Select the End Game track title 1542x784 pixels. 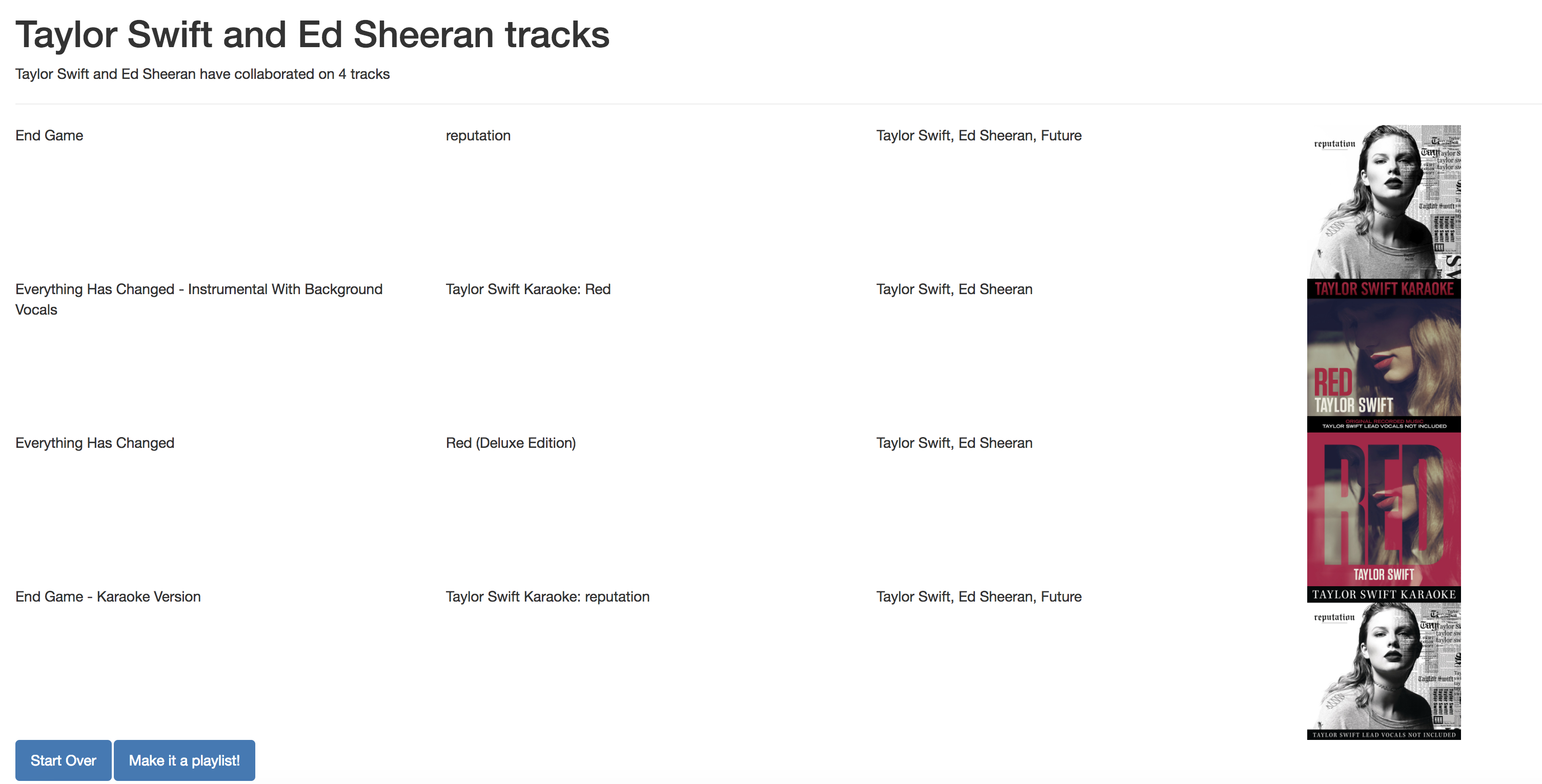(49, 135)
